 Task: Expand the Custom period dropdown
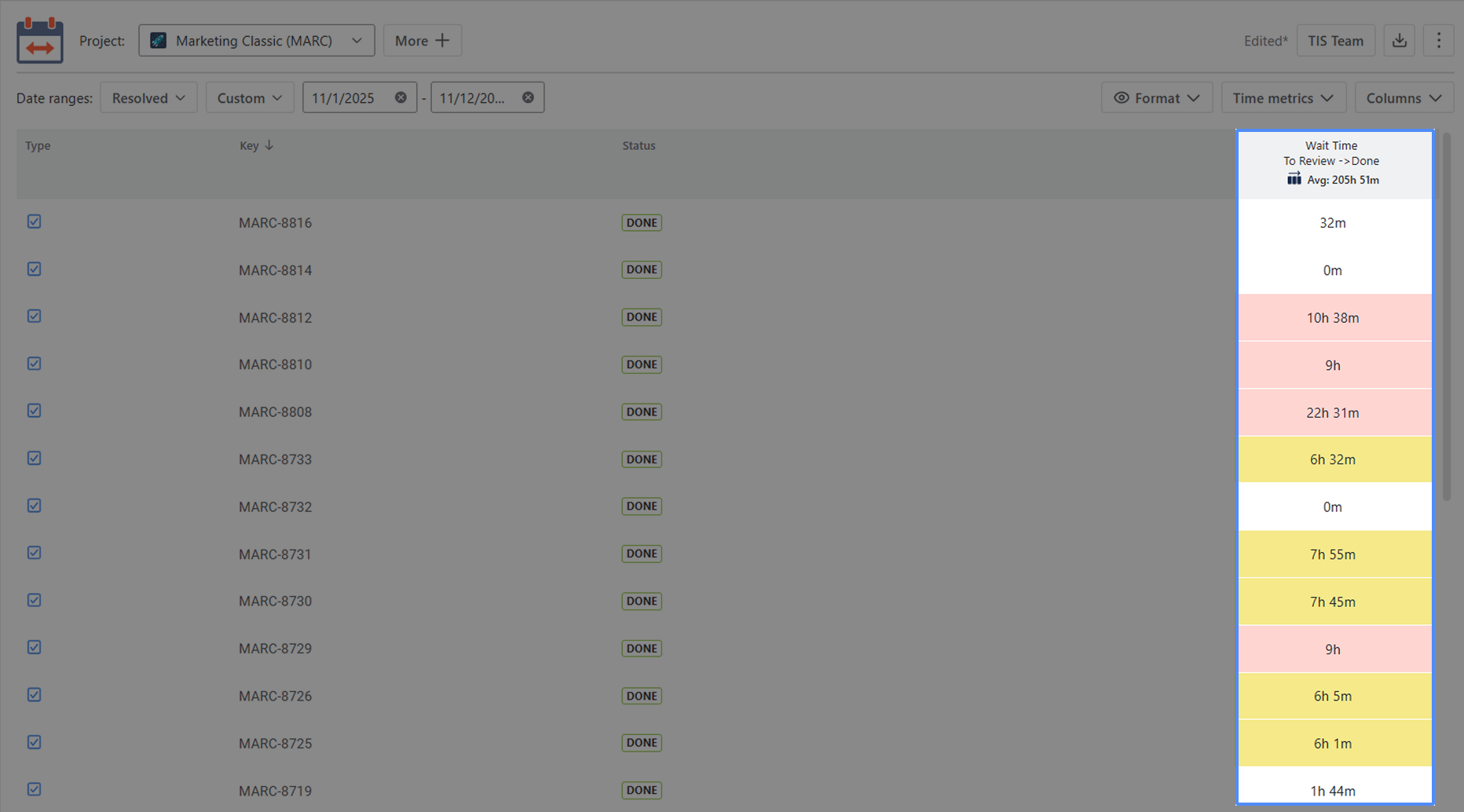[250, 97]
